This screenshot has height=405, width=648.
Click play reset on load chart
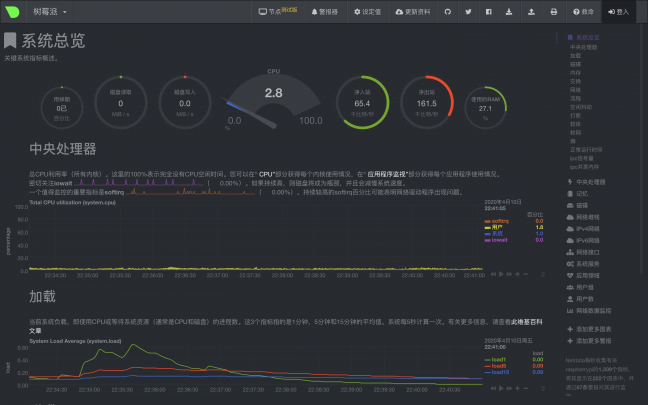501,388
